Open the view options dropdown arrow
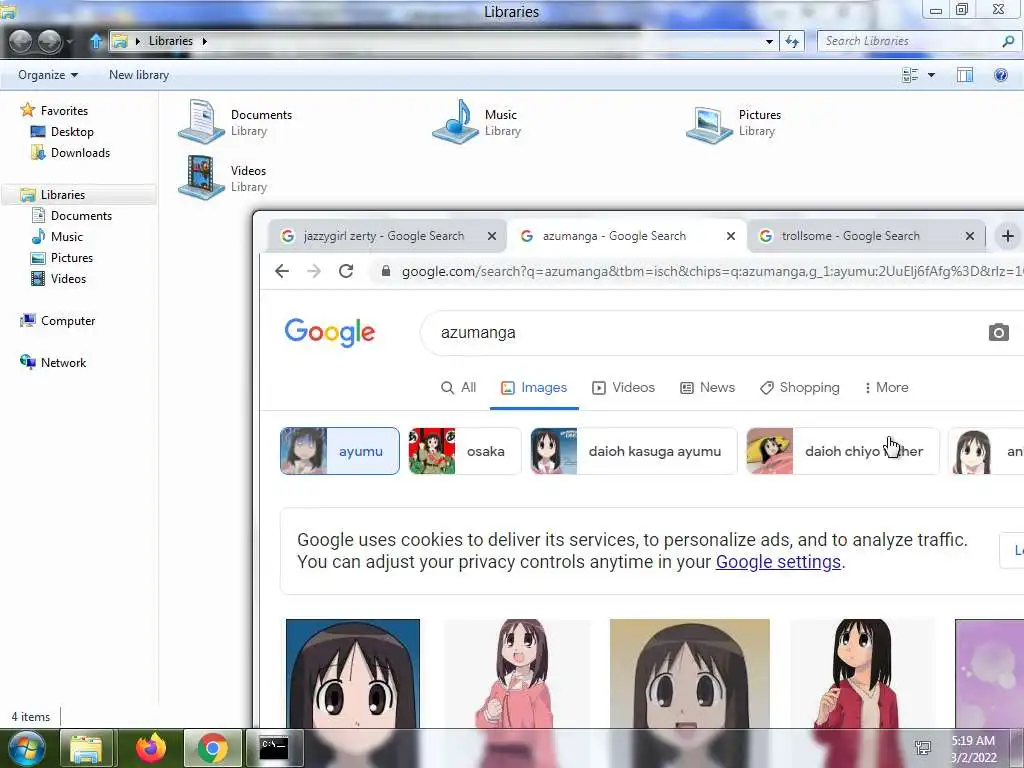Screen dimensions: 1024x768 (x=931, y=75)
